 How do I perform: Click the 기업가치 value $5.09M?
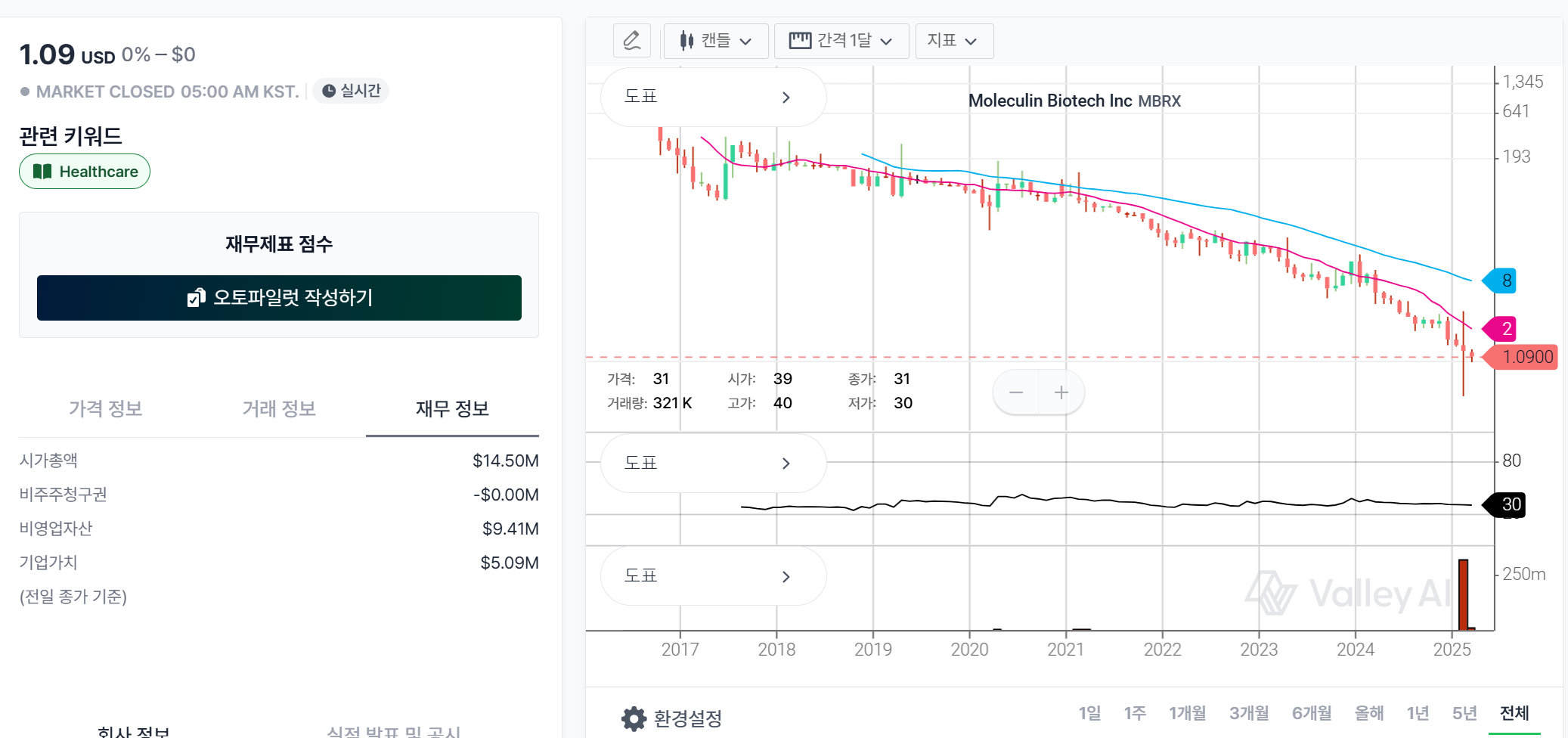point(510,563)
